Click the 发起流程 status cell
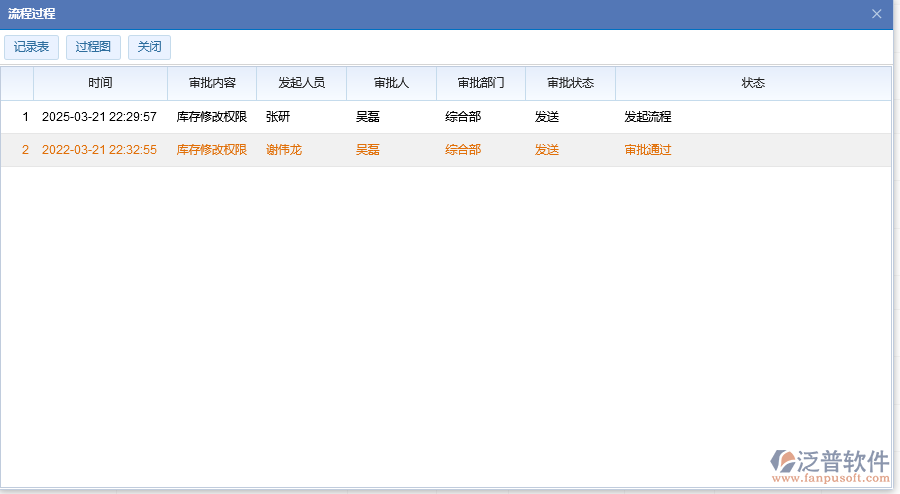This screenshot has width=900, height=494. click(648, 117)
